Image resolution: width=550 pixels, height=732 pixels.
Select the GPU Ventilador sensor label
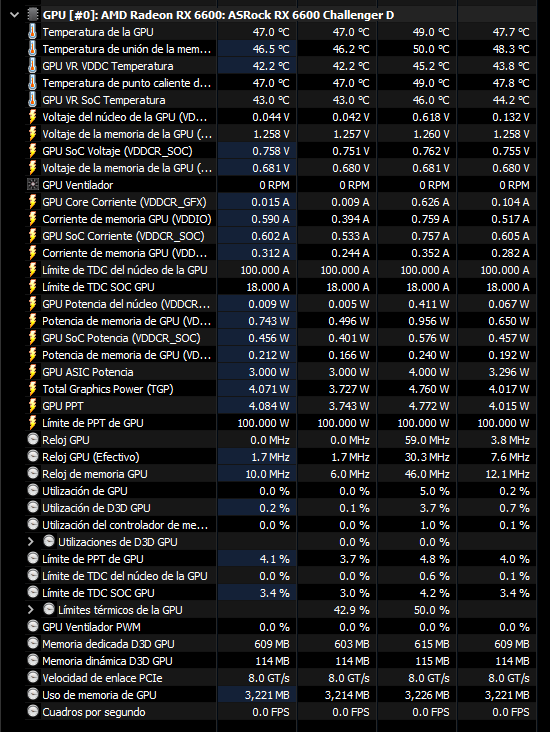pos(78,185)
